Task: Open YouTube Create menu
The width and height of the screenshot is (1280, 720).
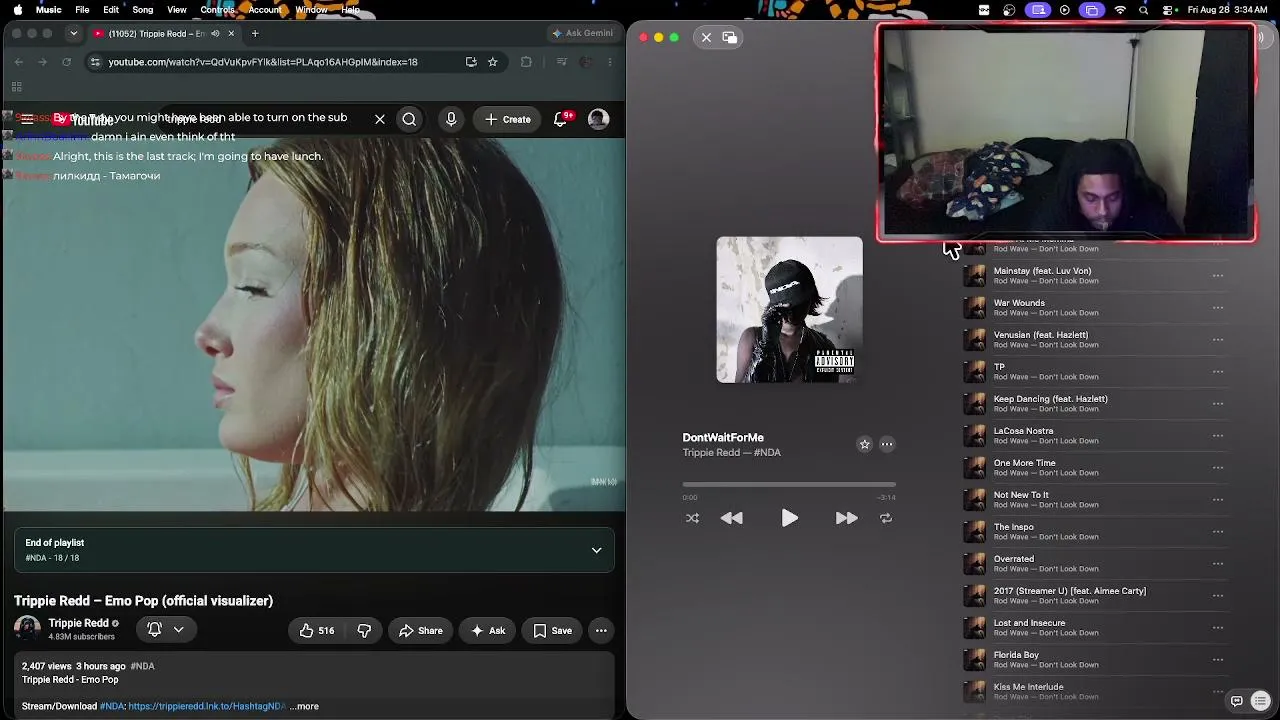Action: pyautogui.click(x=507, y=119)
